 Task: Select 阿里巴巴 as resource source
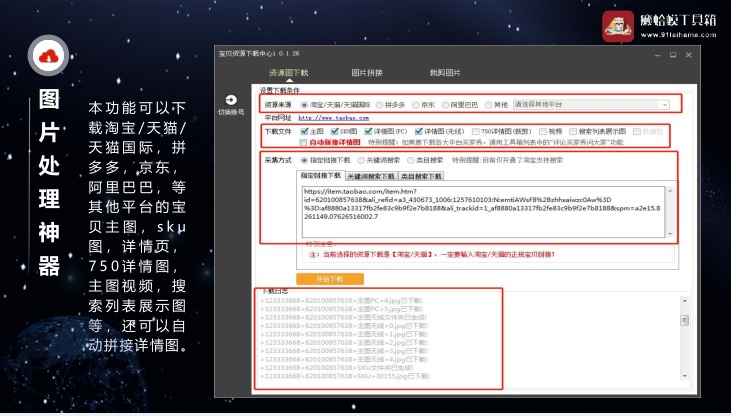445,105
